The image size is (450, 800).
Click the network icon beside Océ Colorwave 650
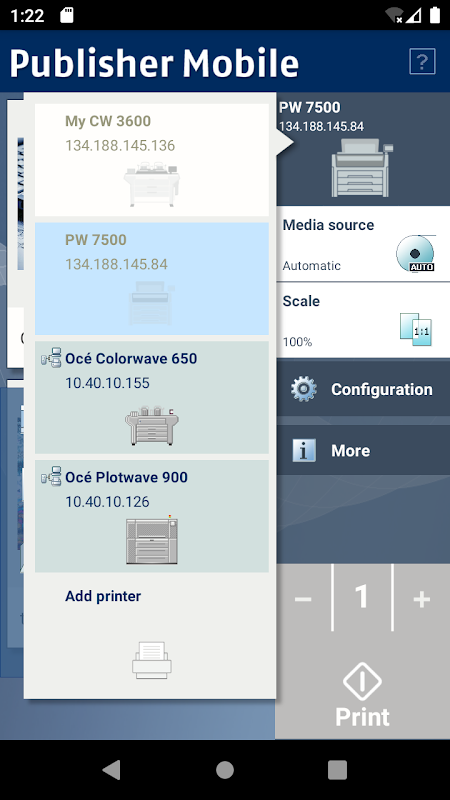51,359
